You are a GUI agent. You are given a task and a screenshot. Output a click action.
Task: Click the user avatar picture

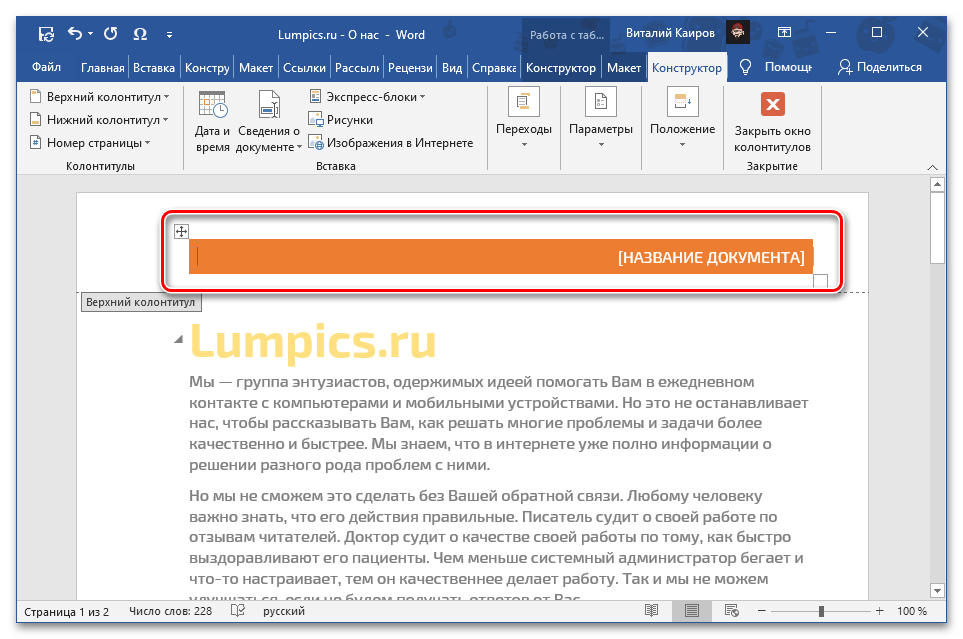[738, 32]
